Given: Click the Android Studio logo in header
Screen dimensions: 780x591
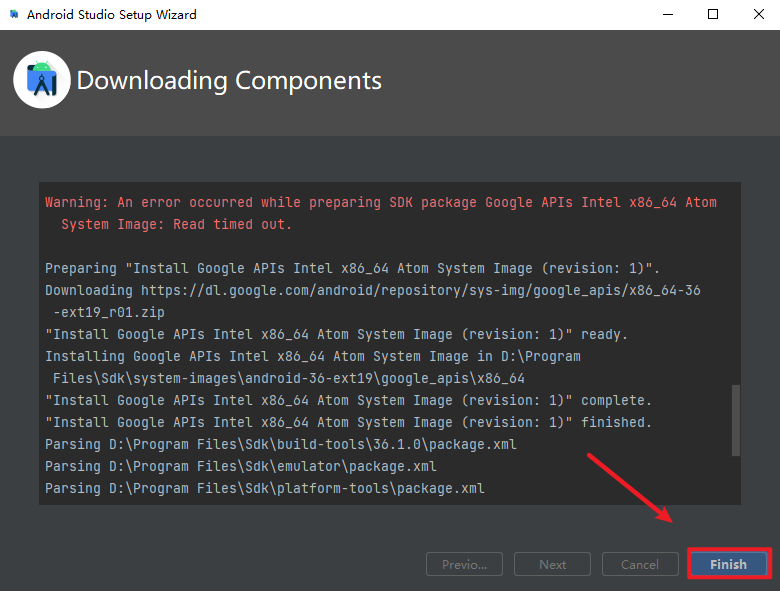Looking at the screenshot, I should pos(42,81).
